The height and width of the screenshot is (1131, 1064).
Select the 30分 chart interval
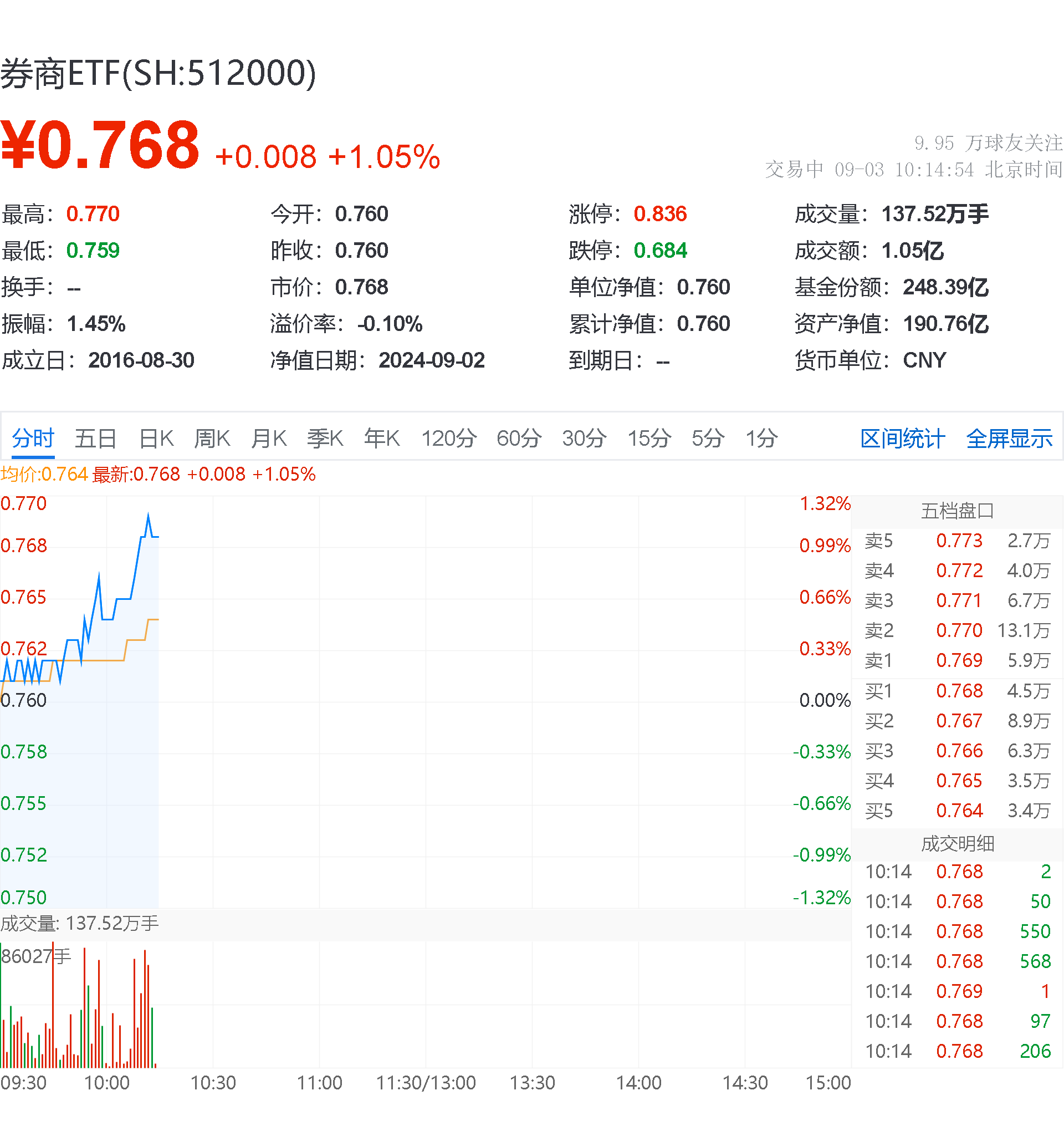tap(584, 438)
